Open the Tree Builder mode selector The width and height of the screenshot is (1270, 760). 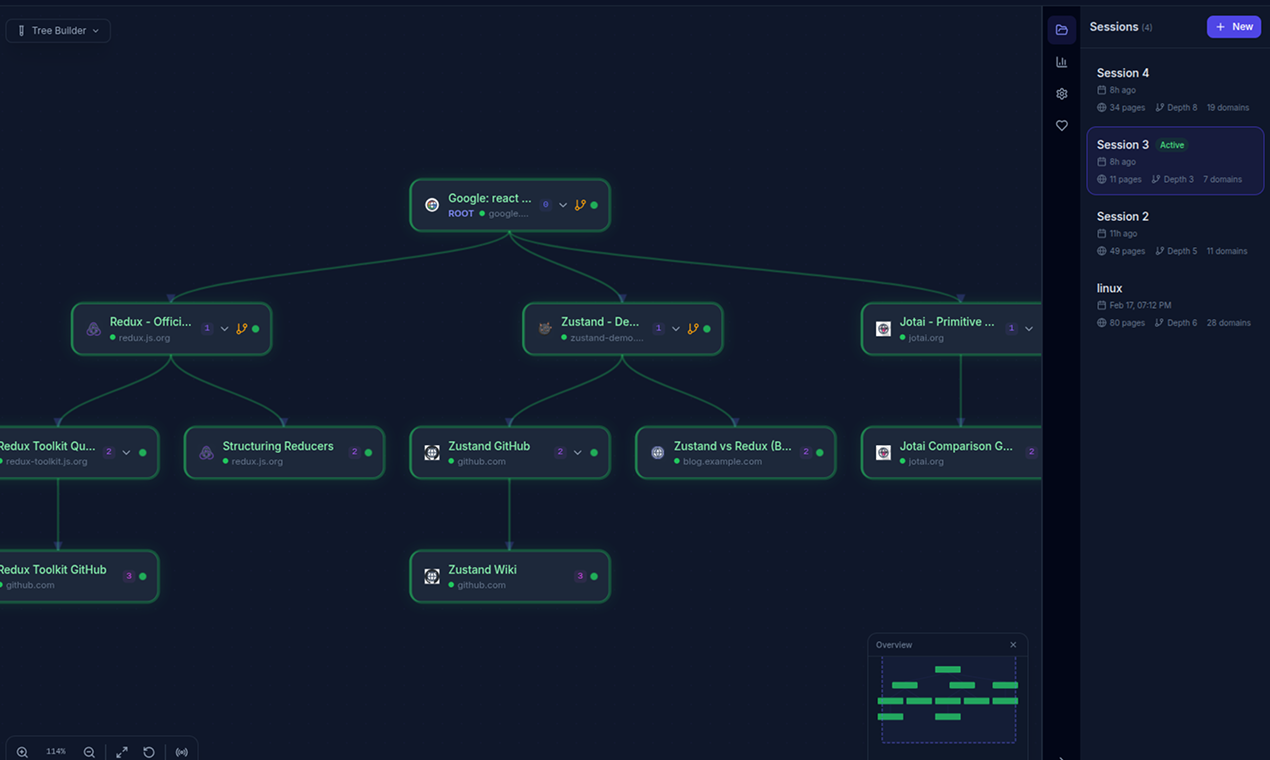[57, 30]
